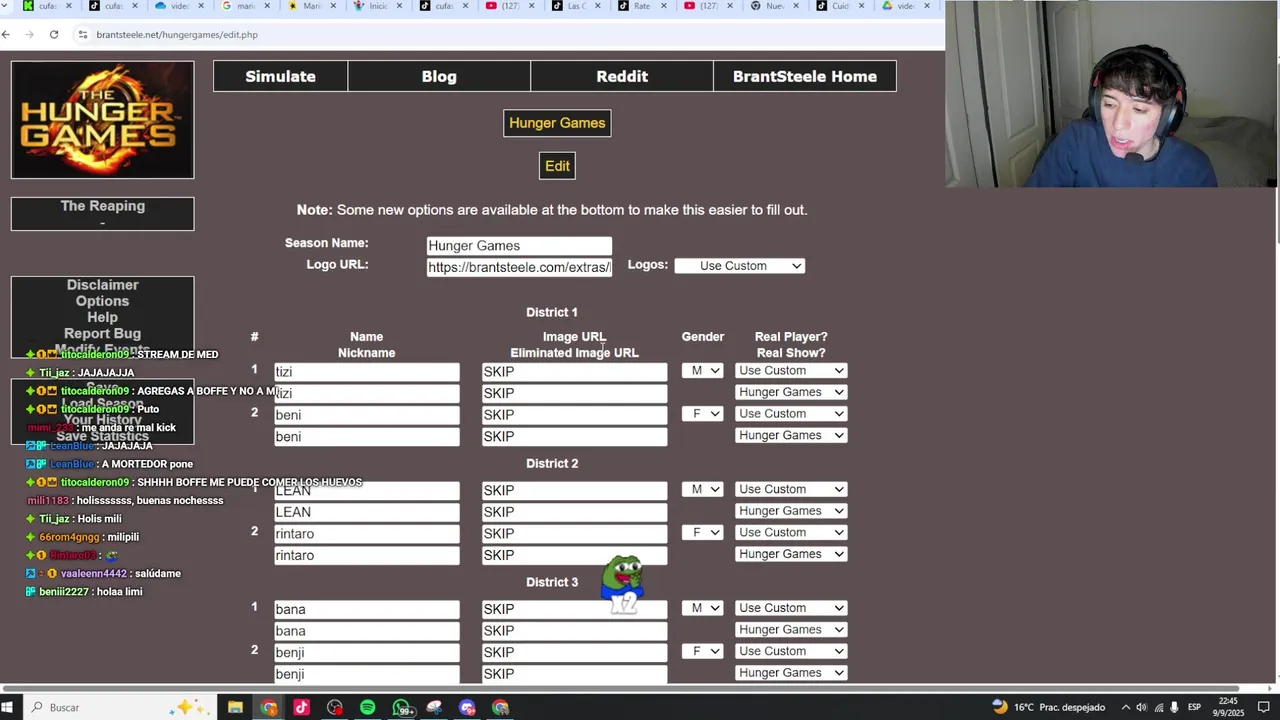Click the Pepe frog emote overlay
This screenshot has width=1280, height=720.
[623, 583]
